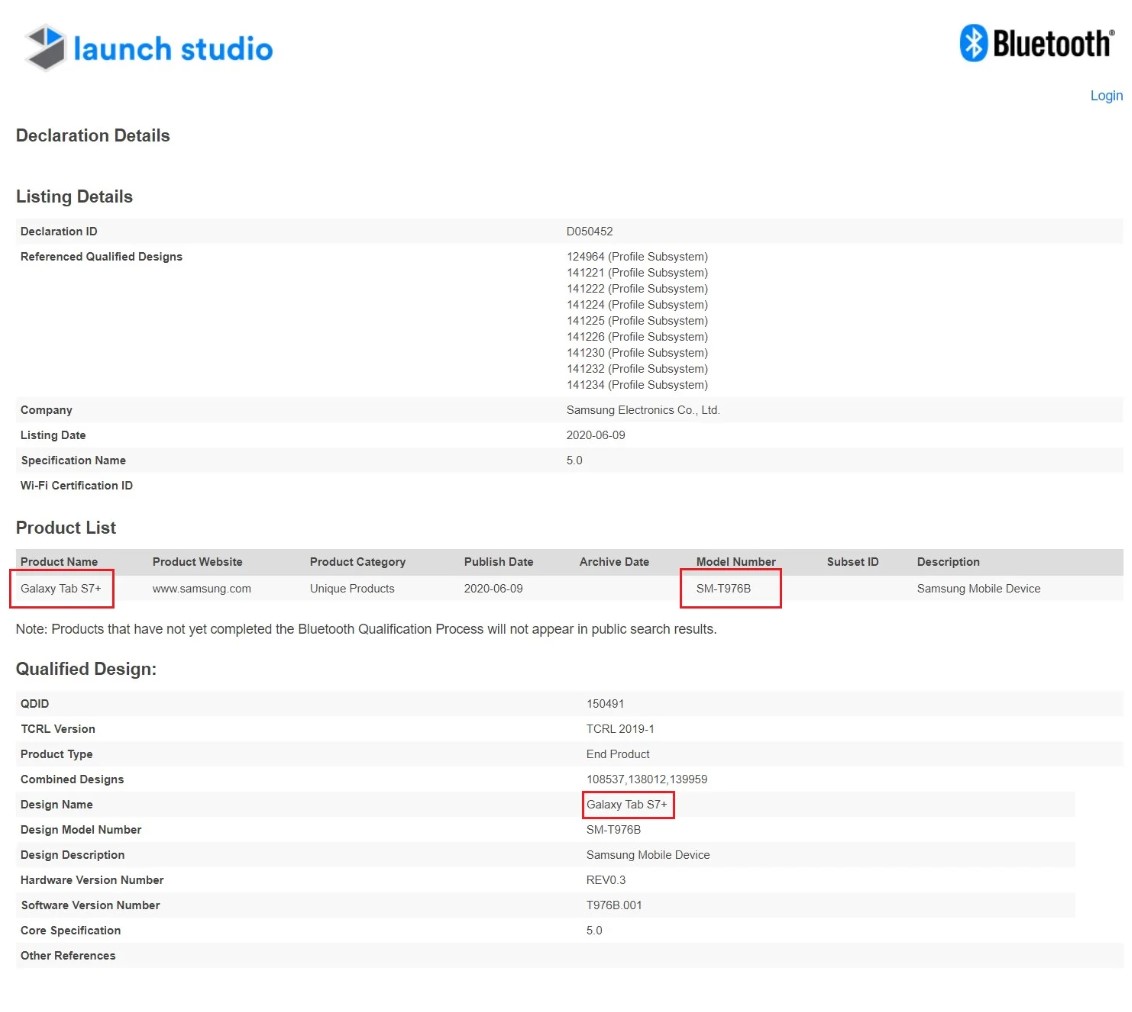The width and height of the screenshot is (1132, 1012).
Task: Click Samsung Mobile Device description cell
Action: (x=978, y=589)
